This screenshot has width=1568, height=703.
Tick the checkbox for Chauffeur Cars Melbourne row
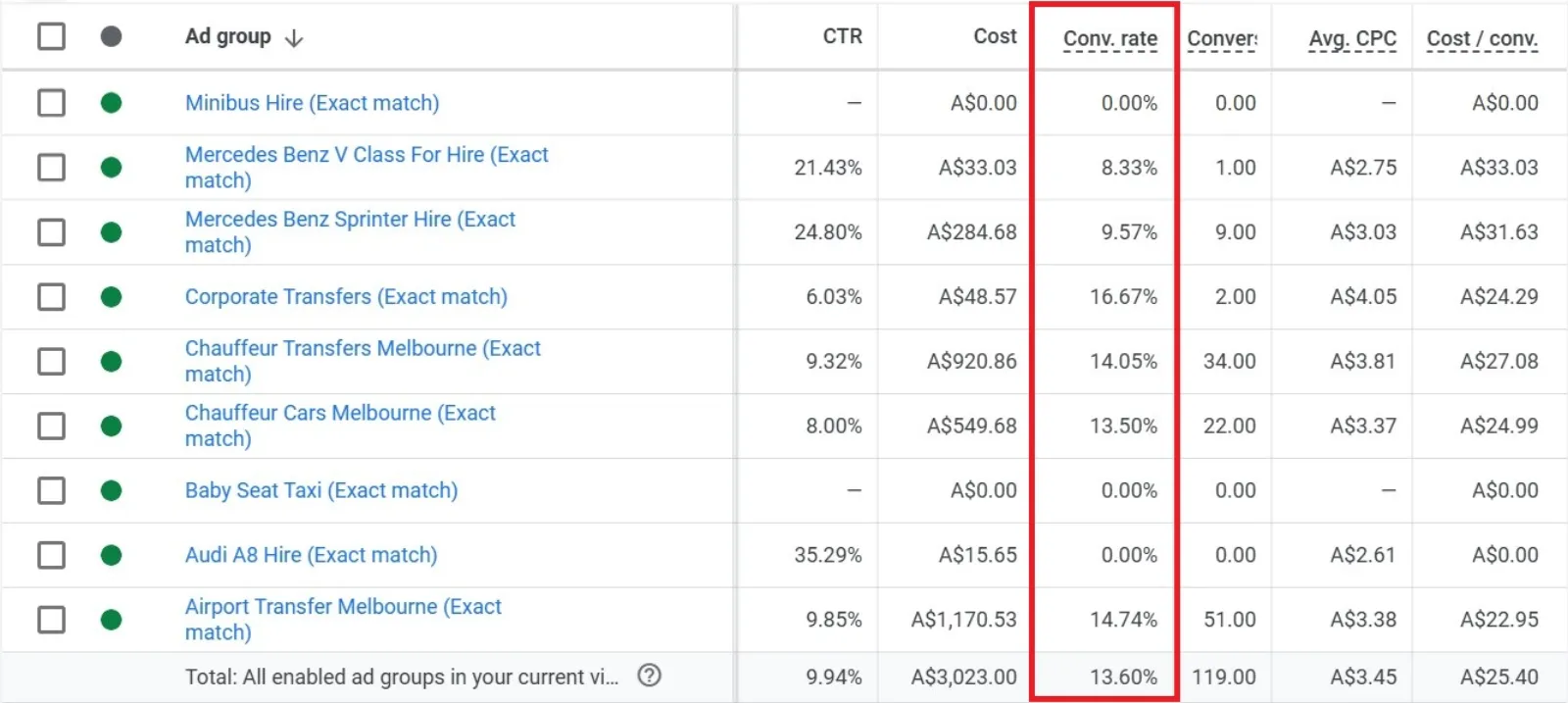click(x=51, y=427)
